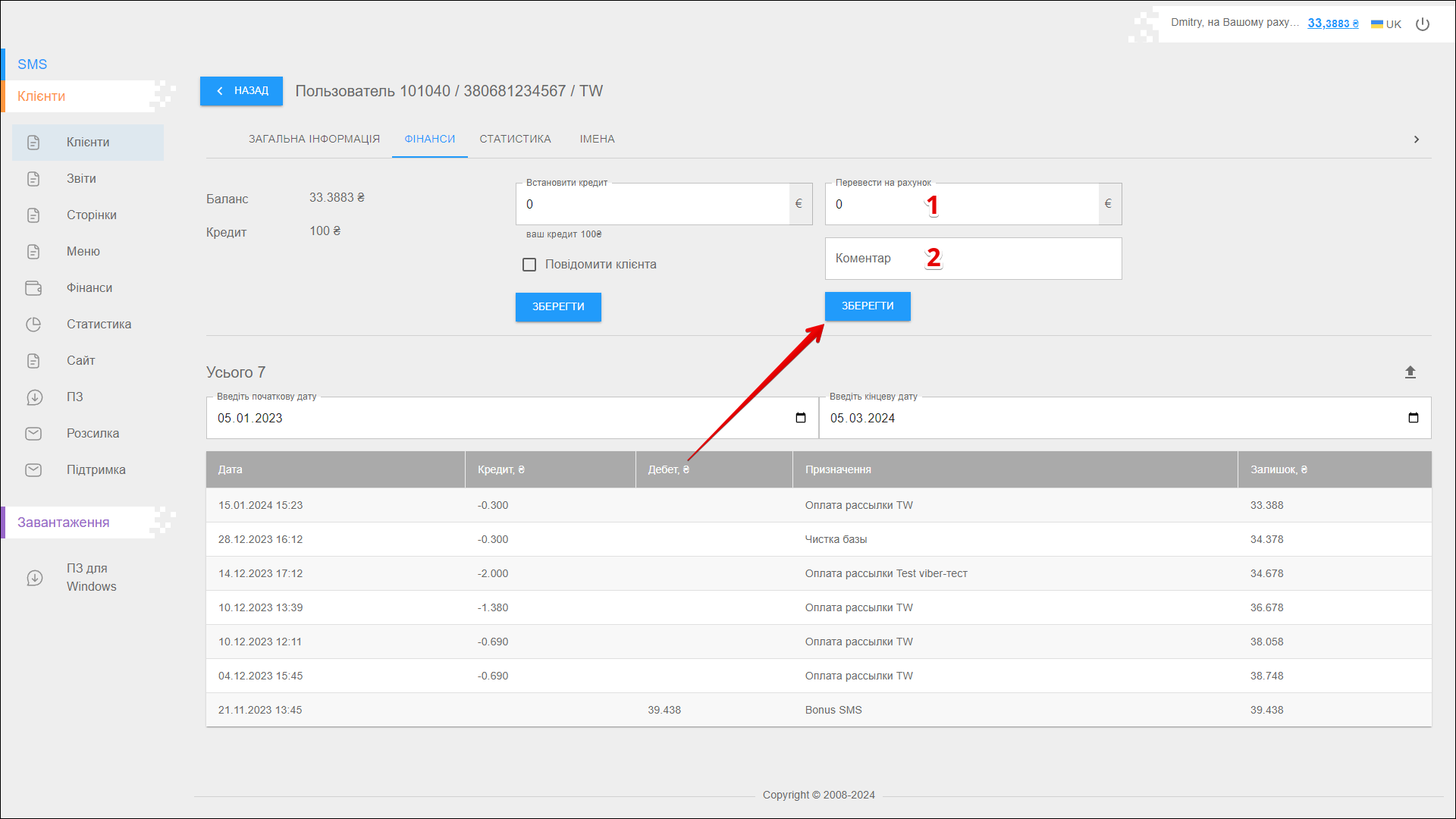Open Імена tab
The image size is (1456, 819).
point(597,139)
